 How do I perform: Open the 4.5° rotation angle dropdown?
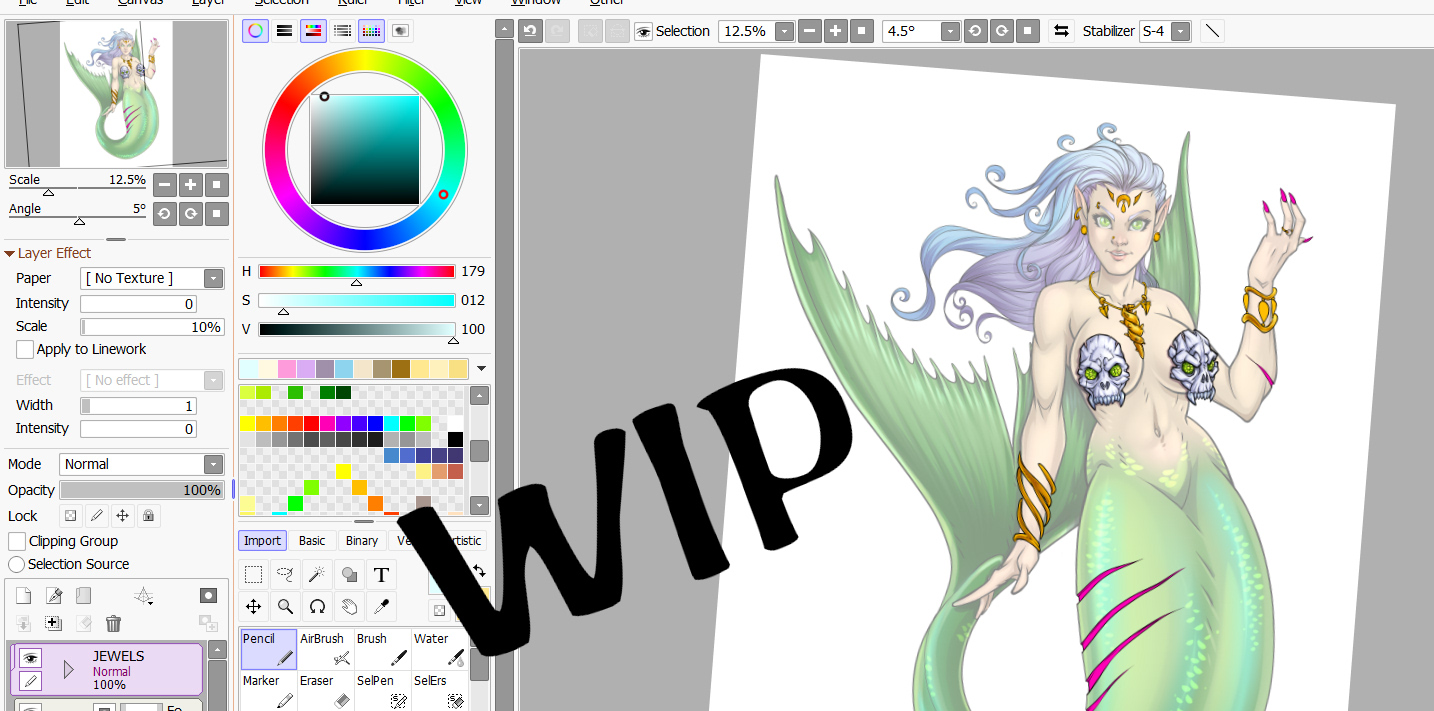(x=950, y=31)
